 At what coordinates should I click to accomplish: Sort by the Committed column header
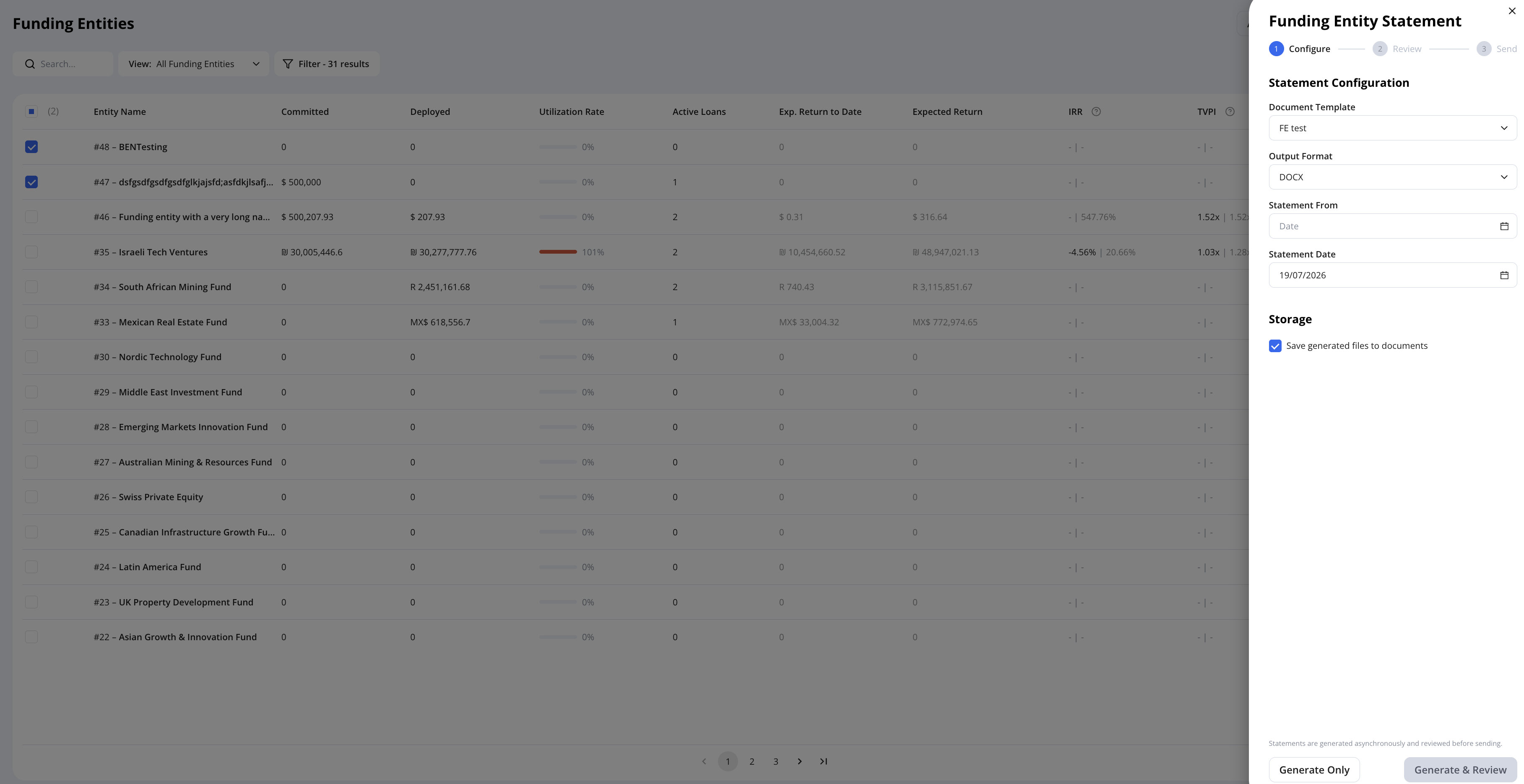click(305, 112)
